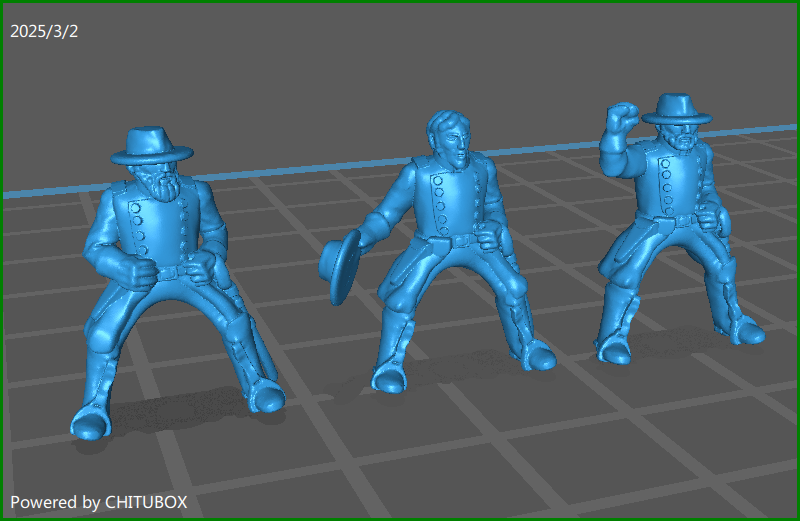Click the Powered by CHITUBOX watermark

tap(98, 501)
